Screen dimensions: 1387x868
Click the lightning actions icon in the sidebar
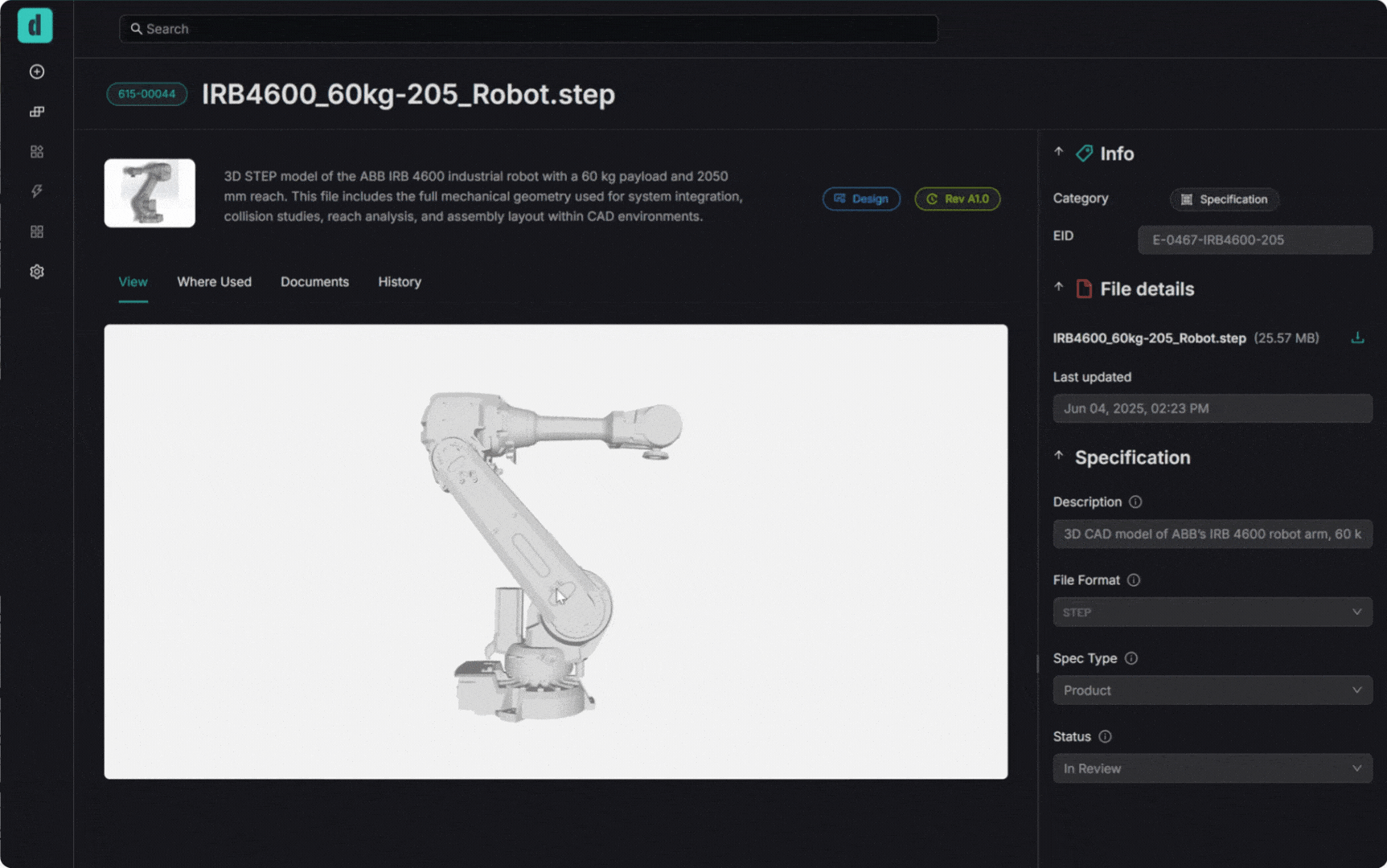[36, 190]
